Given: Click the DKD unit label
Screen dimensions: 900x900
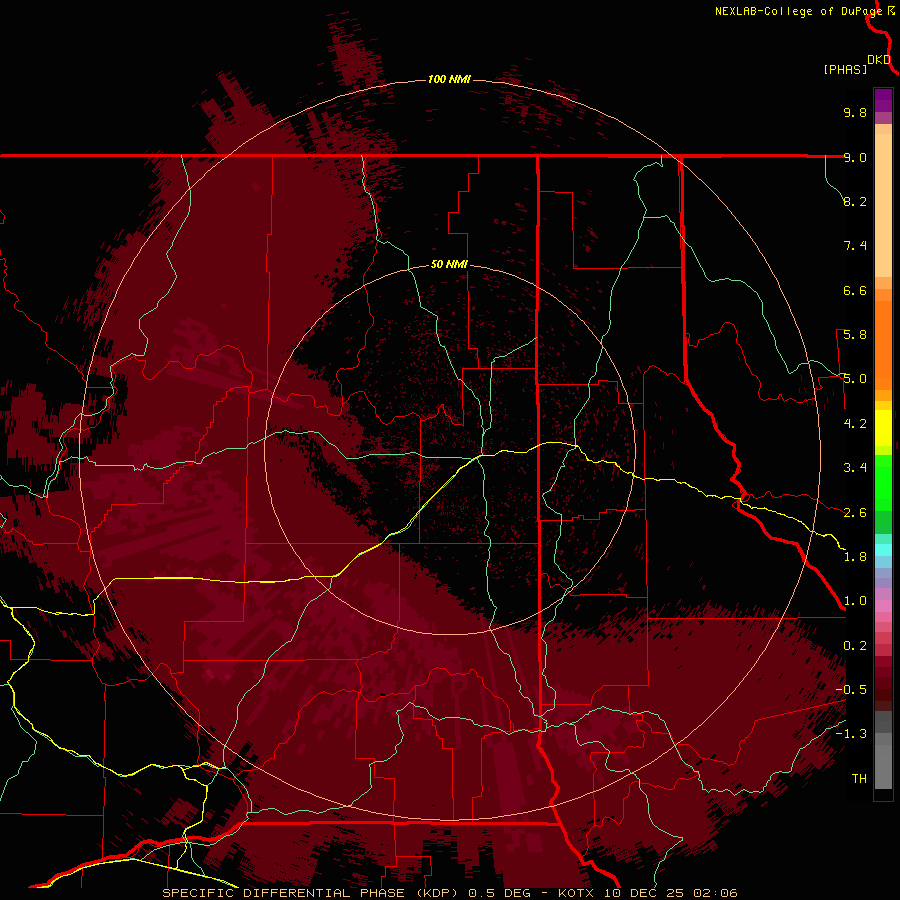Looking at the screenshot, I should point(879,60).
